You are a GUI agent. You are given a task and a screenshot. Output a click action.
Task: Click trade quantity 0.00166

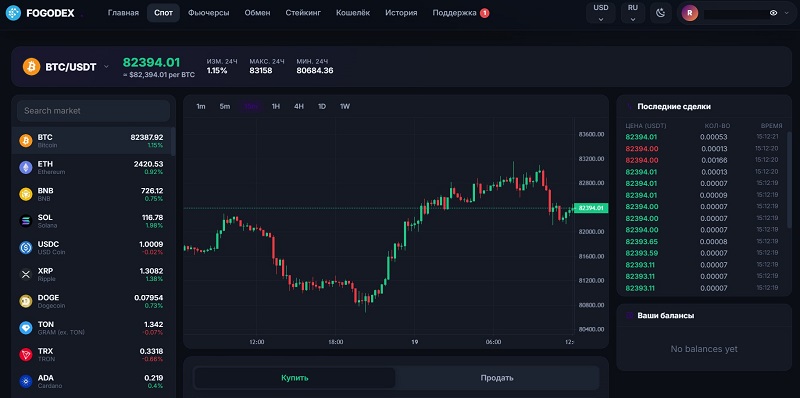tap(714, 160)
